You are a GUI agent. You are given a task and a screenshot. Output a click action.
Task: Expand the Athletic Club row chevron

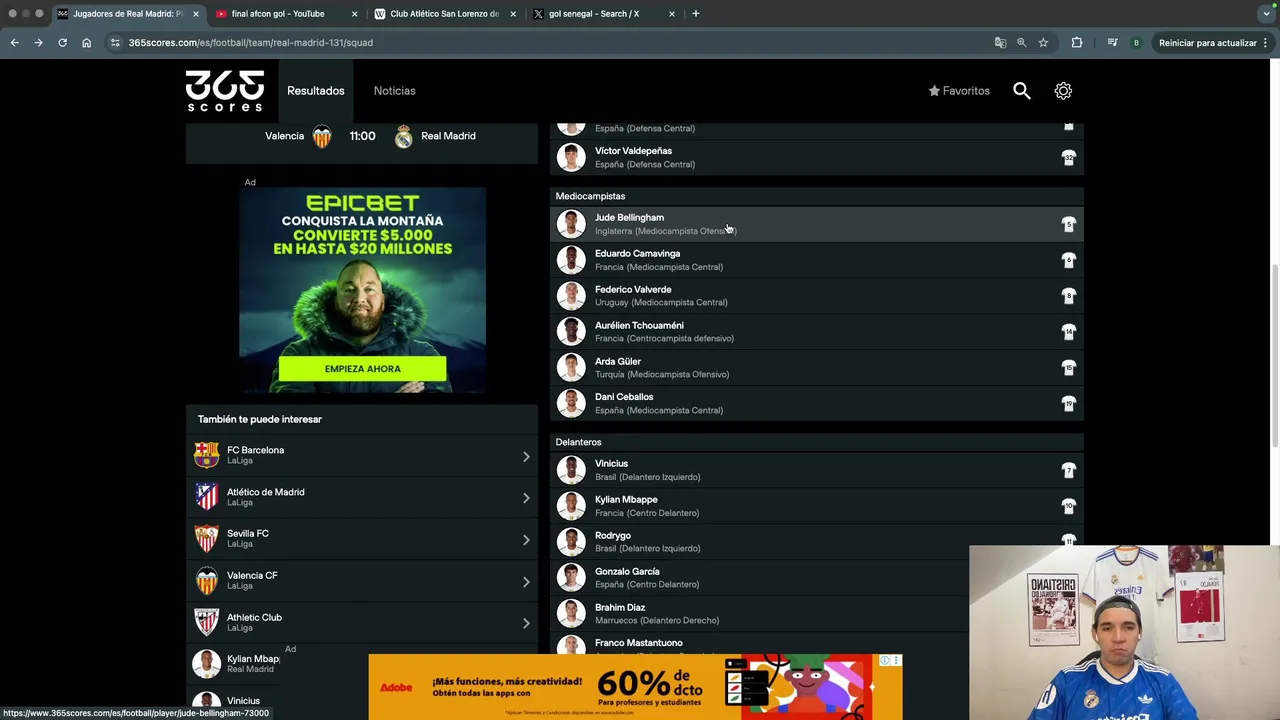click(526, 623)
